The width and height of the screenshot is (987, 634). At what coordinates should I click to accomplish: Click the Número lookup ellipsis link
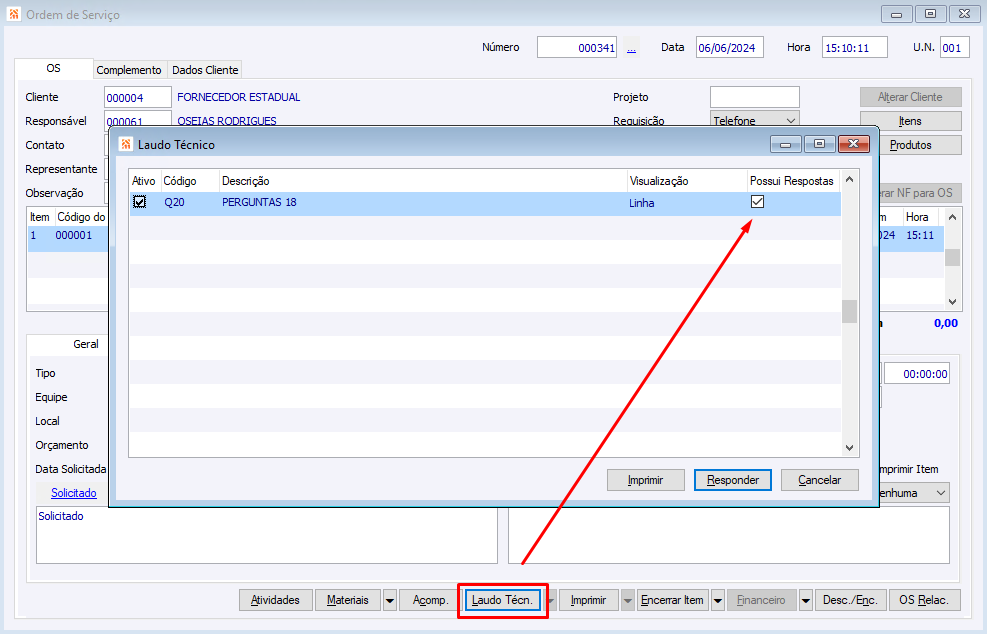[631, 48]
